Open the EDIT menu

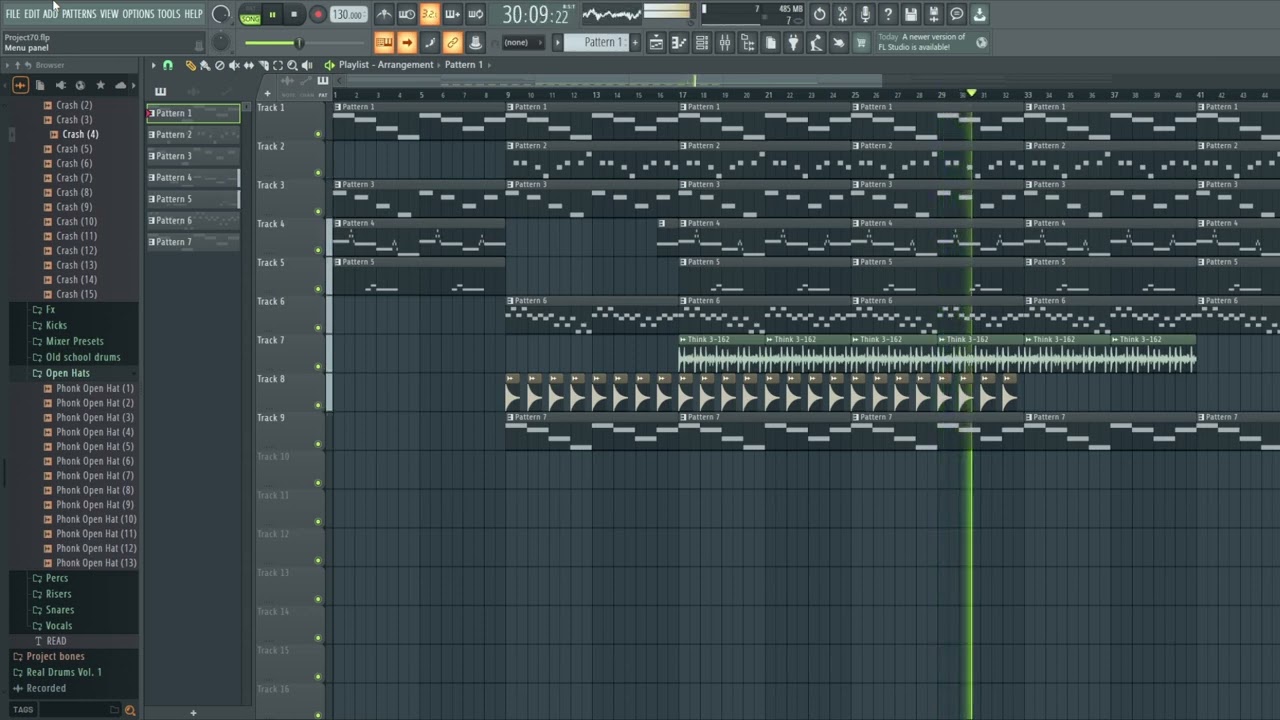click(x=32, y=14)
